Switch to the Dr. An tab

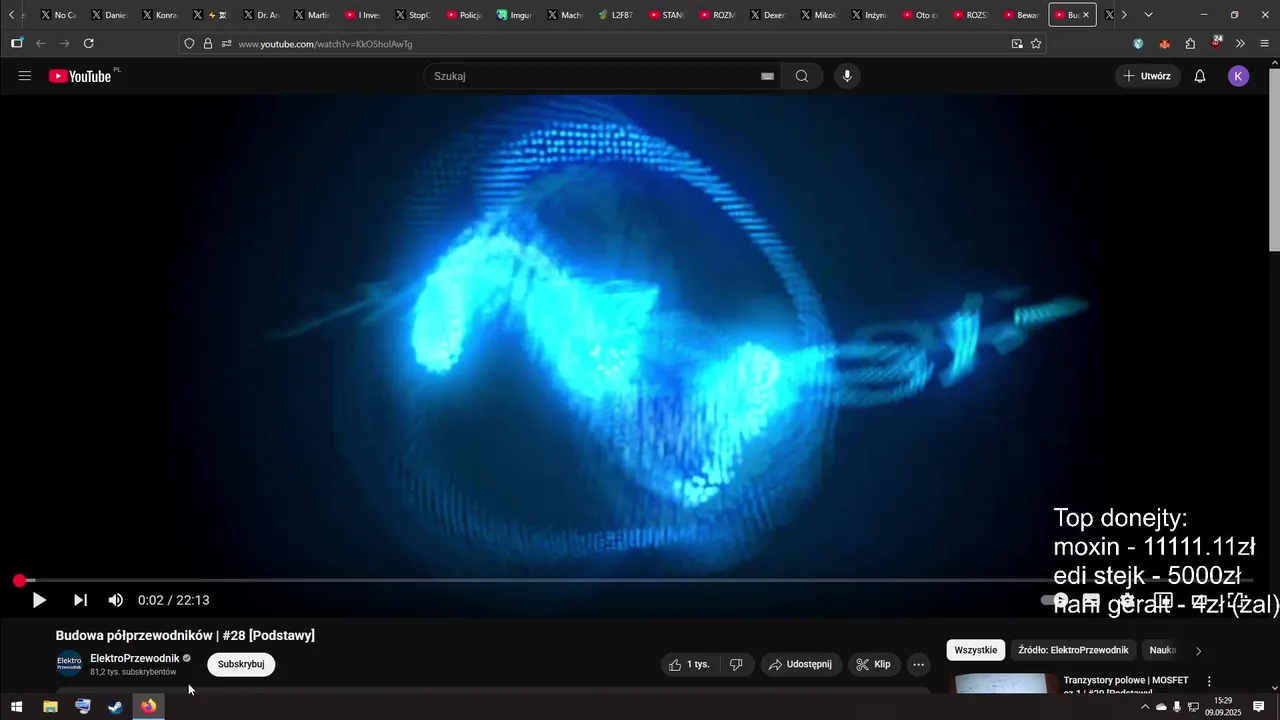click(262, 15)
